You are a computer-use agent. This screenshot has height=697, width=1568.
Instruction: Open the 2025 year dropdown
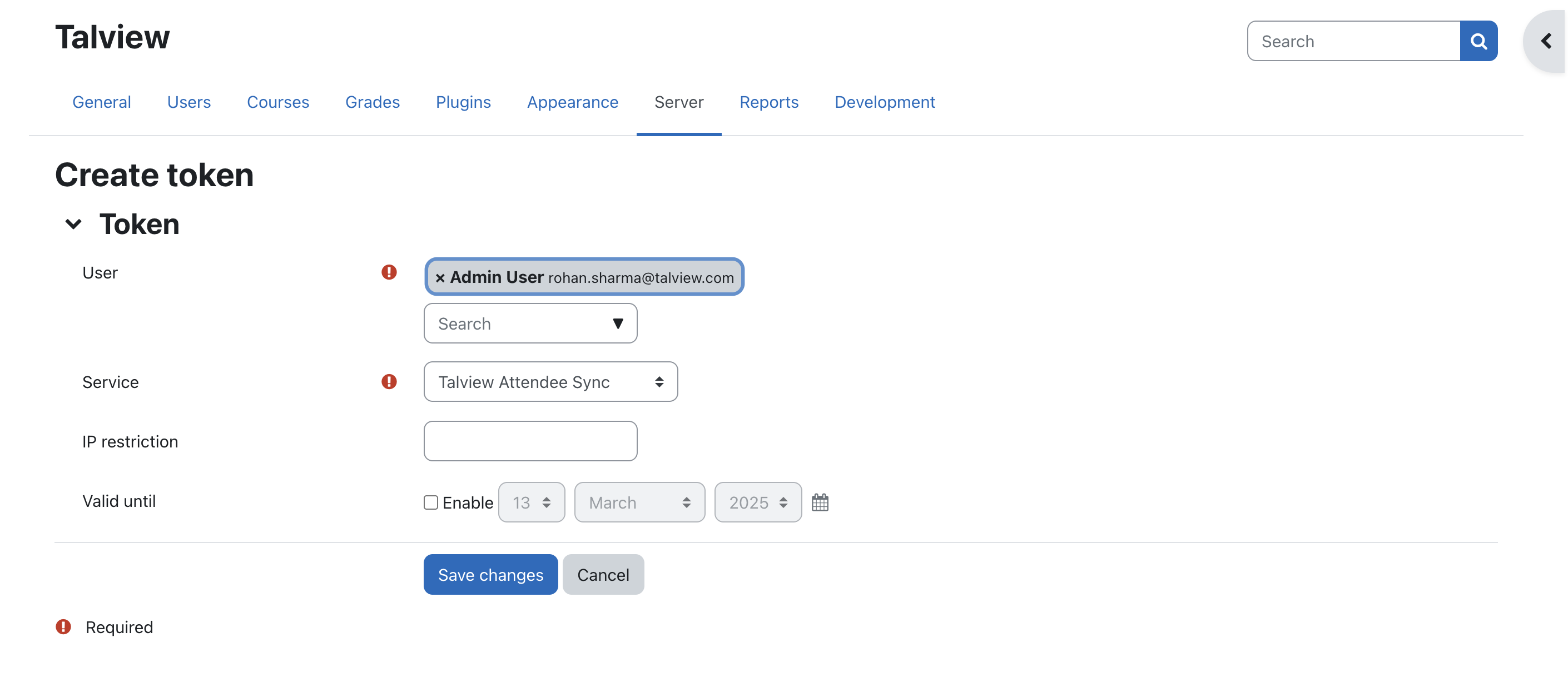(757, 502)
